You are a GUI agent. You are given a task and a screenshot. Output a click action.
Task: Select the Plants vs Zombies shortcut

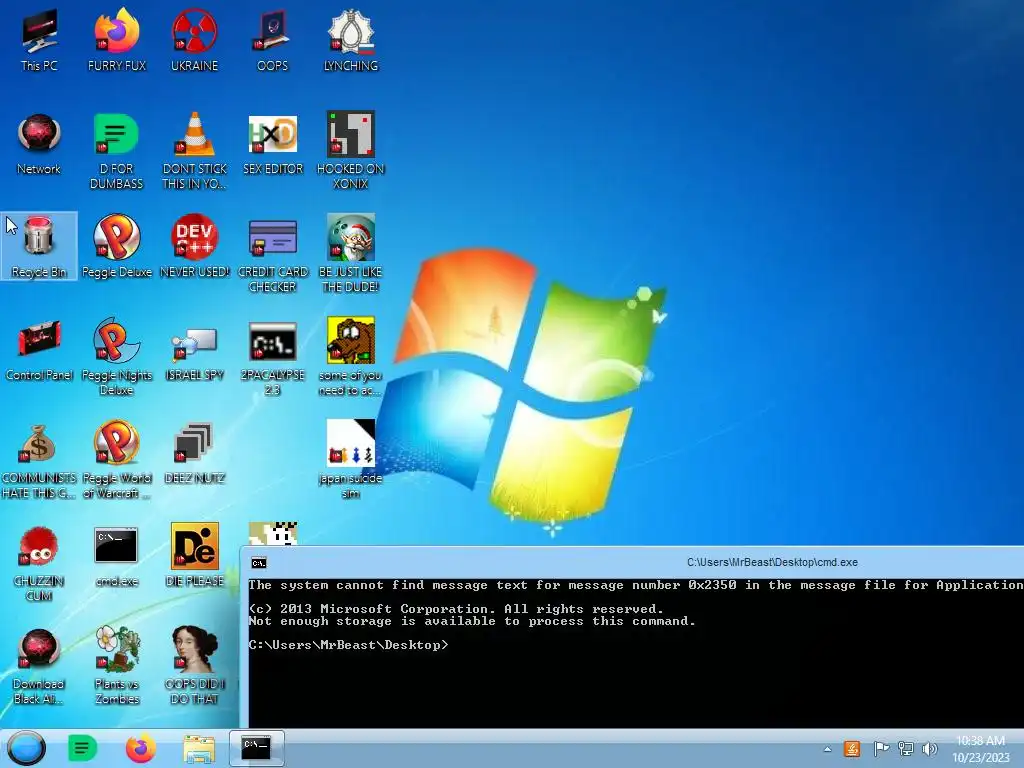pyautogui.click(x=117, y=665)
